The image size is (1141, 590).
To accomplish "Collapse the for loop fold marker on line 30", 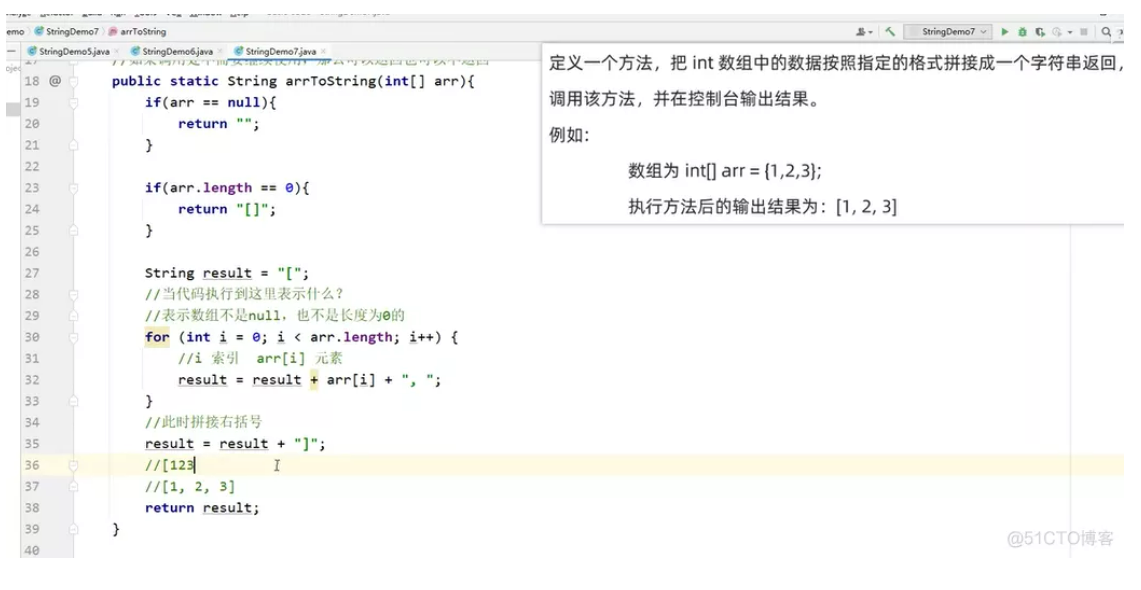I will (x=73, y=337).
